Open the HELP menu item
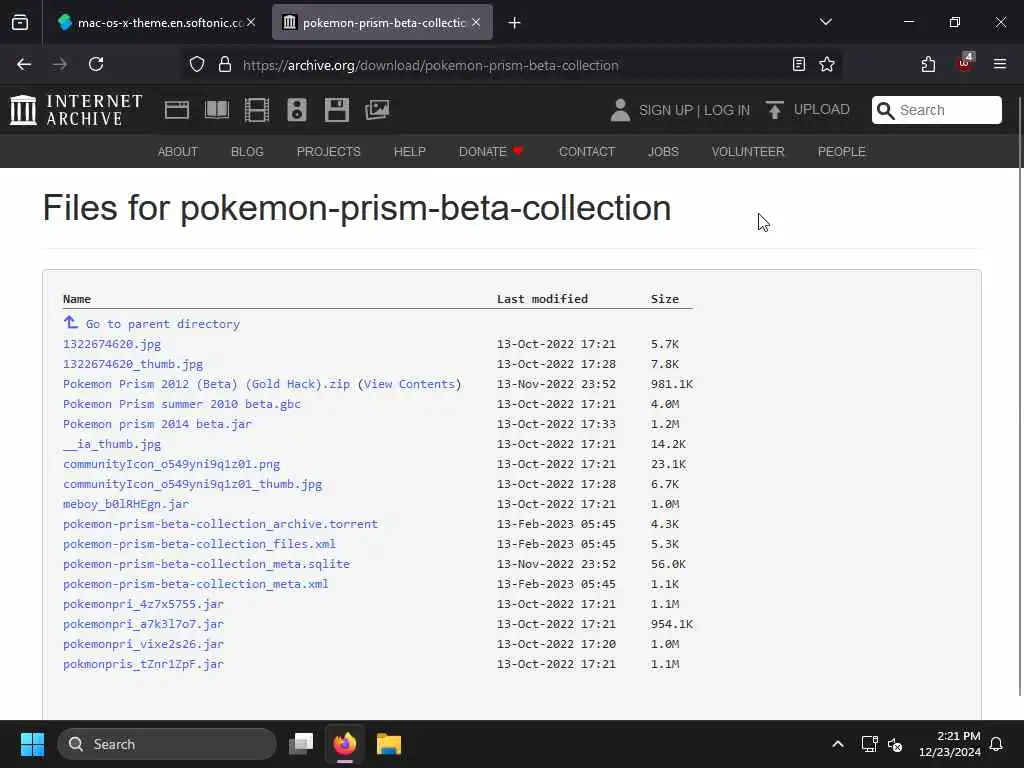This screenshot has width=1024, height=768. 409,152
